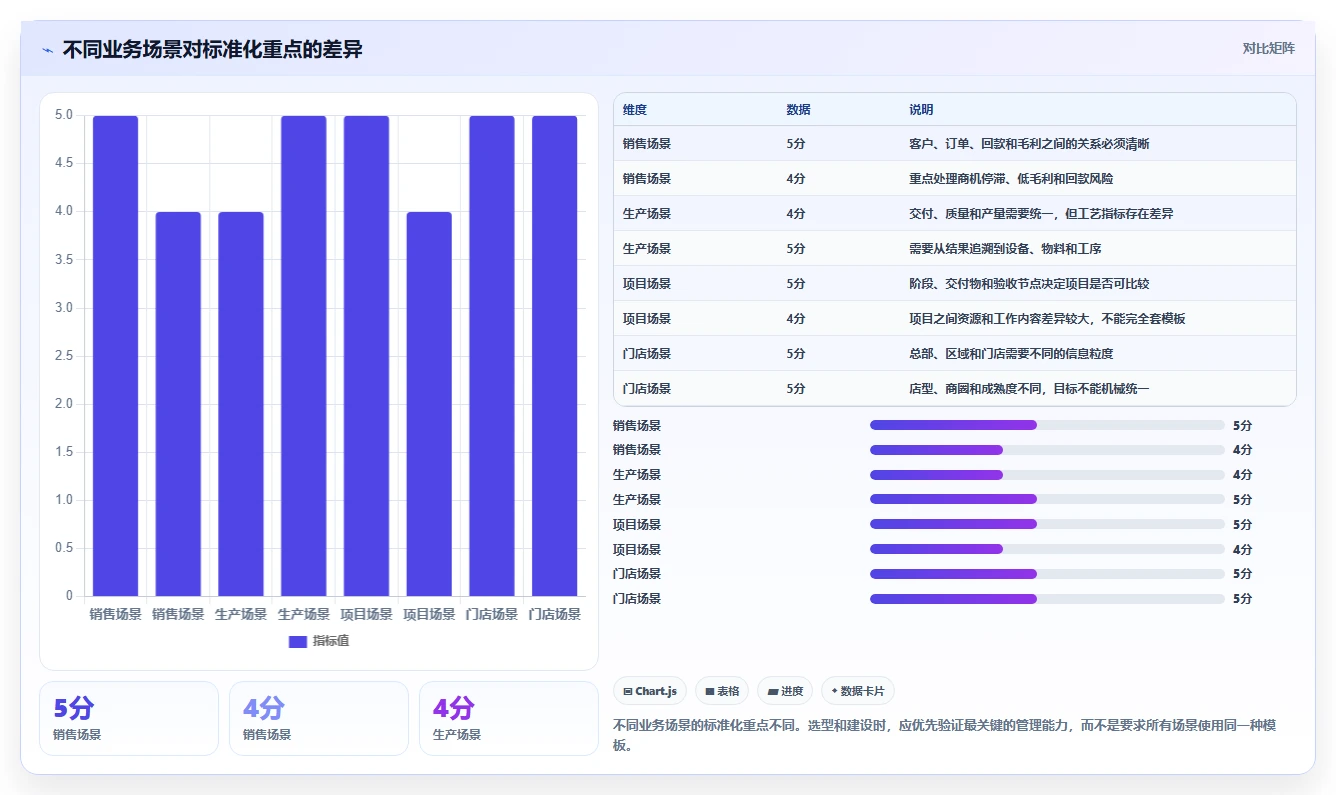Open the 4分 生产场景 stat card

pos(509,718)
